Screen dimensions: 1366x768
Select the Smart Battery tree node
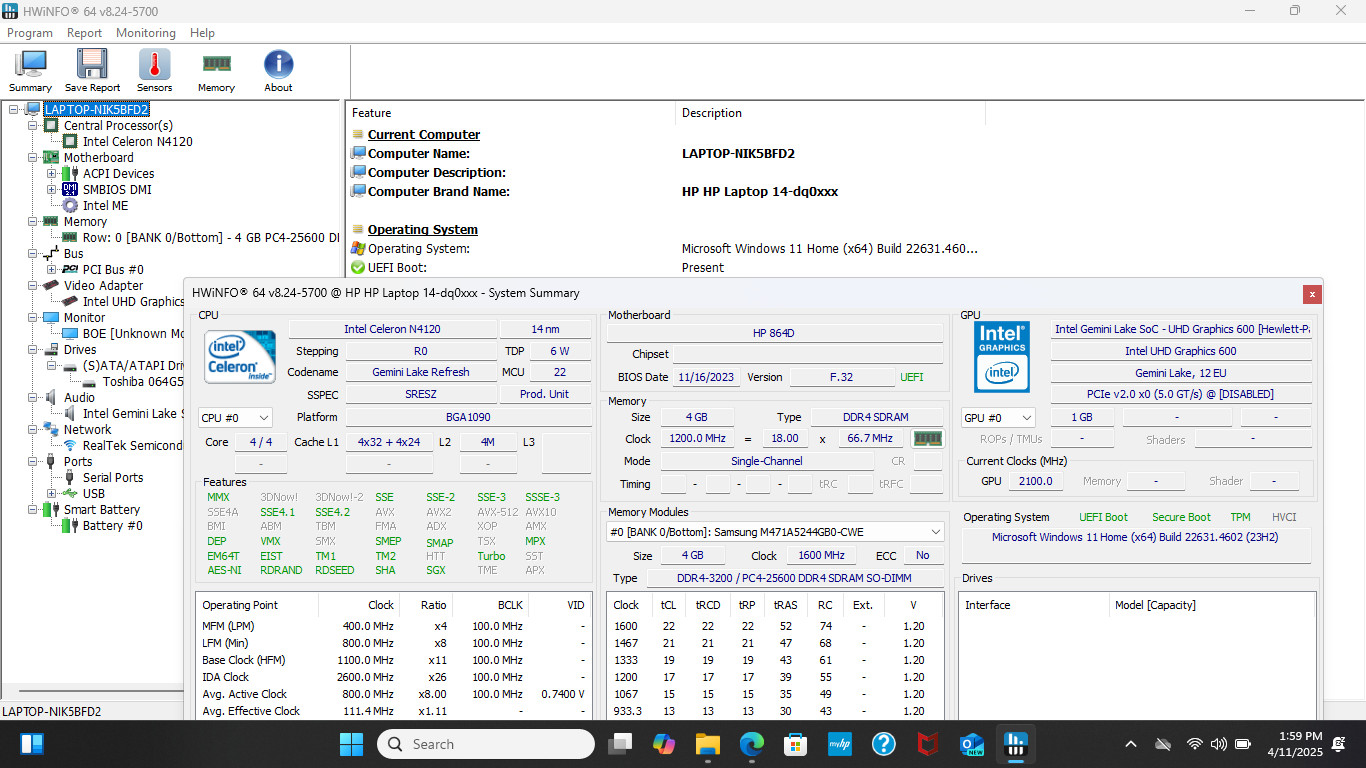(x=102, y=510)
